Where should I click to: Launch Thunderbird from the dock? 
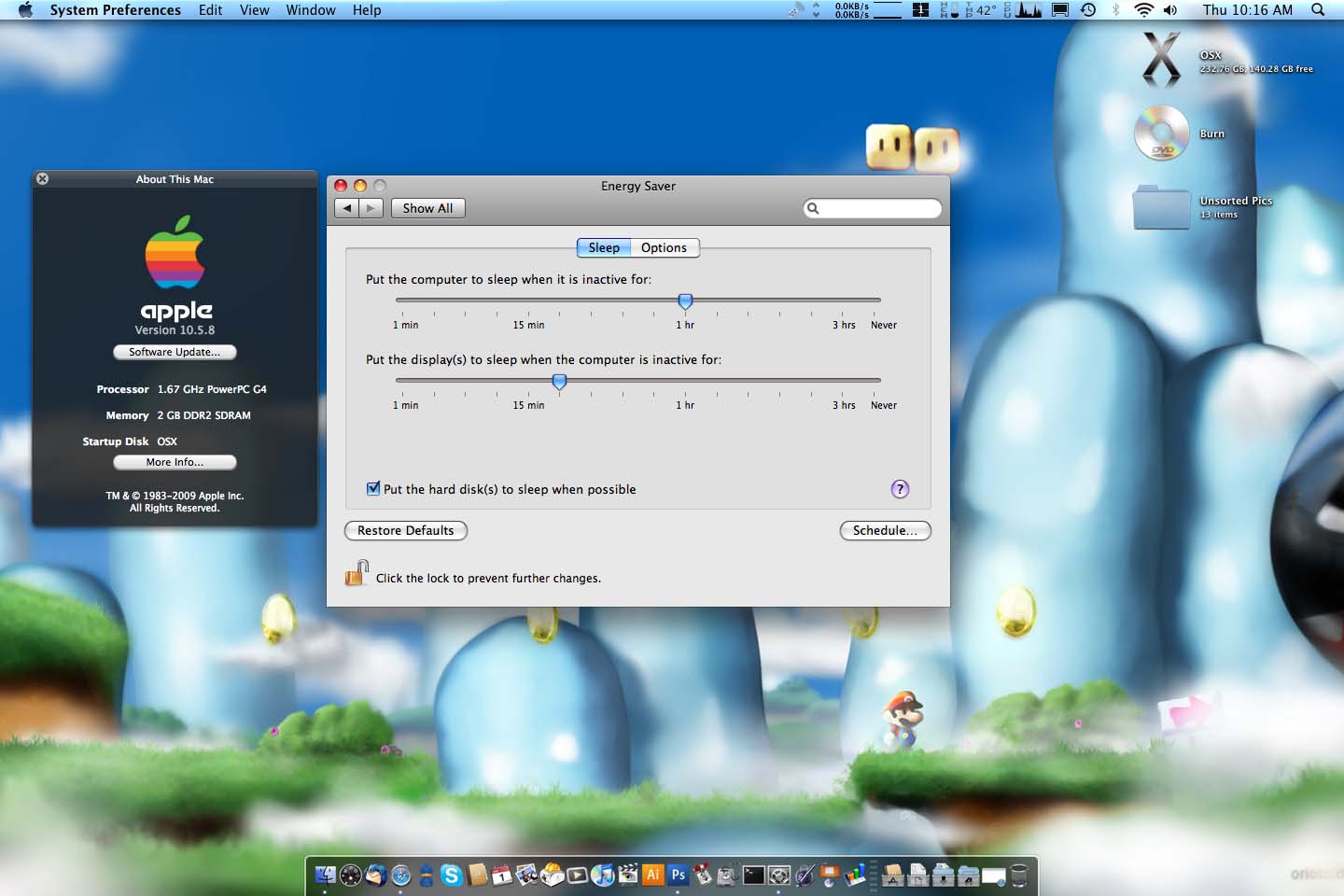tap(376, 875)
